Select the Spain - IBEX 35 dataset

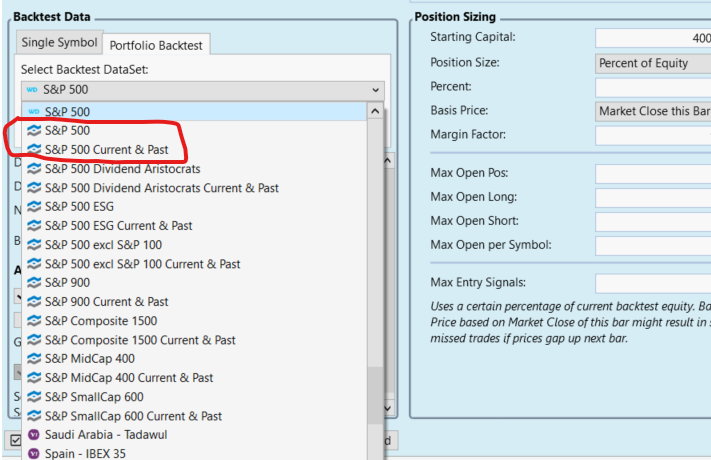(194, 454)
